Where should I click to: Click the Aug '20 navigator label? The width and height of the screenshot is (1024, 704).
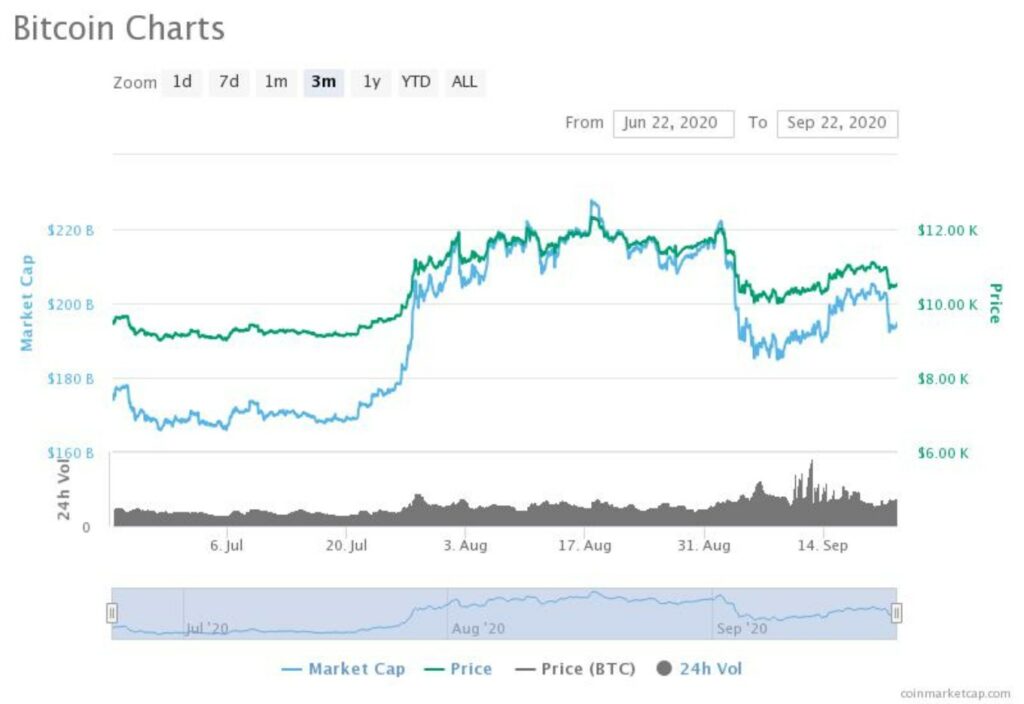[x=478, y=628]
